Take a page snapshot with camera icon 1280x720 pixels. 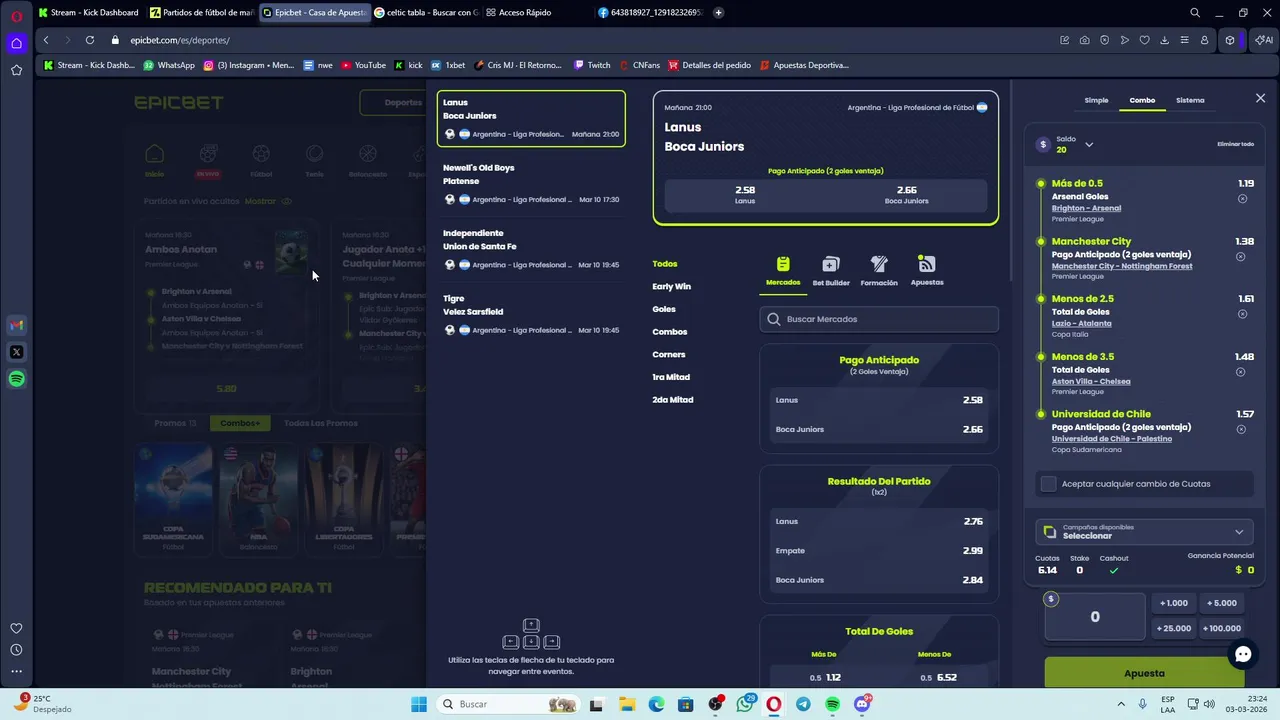[x=1085, y=40]
